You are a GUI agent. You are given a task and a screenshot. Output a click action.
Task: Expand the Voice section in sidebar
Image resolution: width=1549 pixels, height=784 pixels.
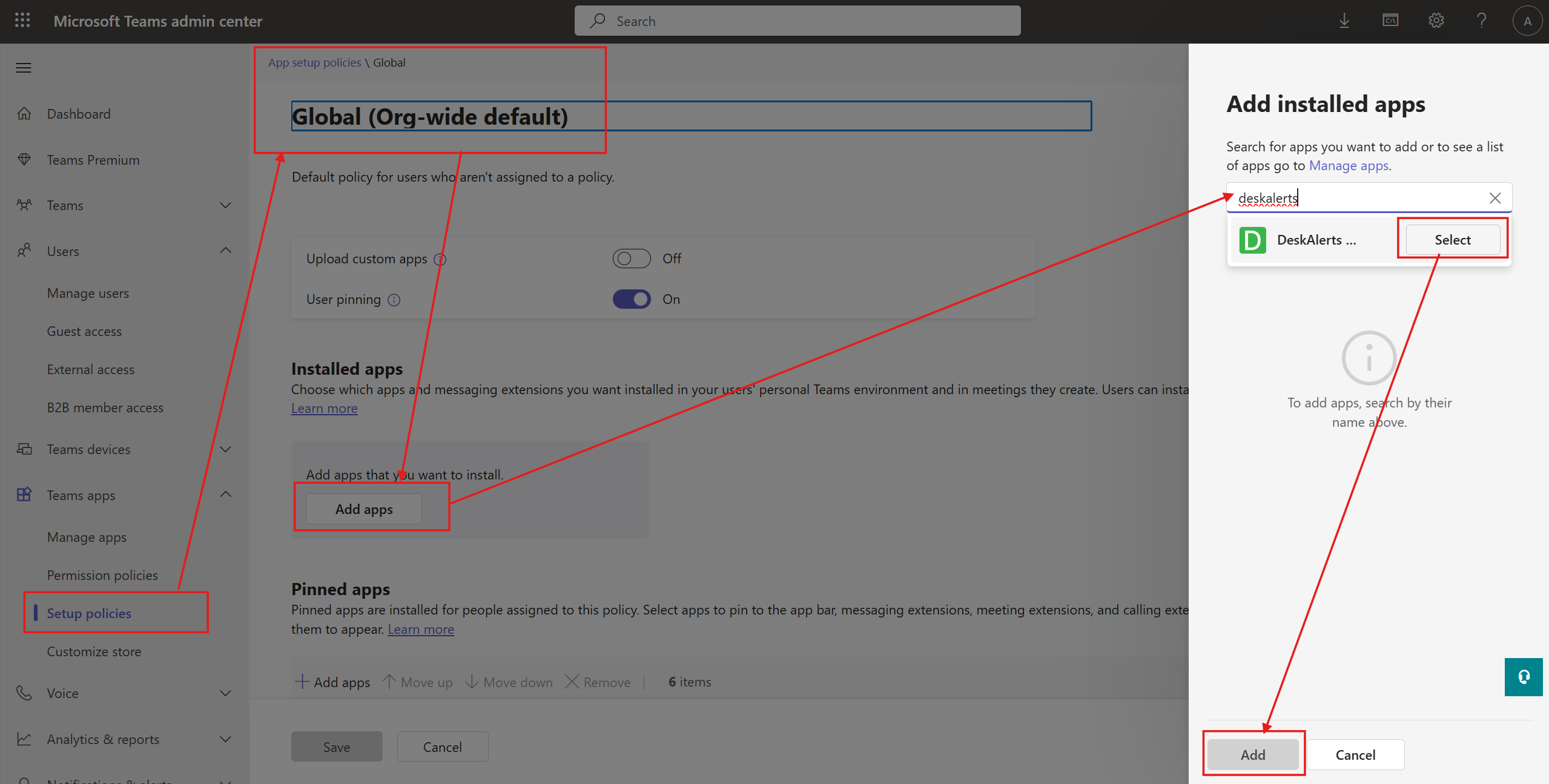(x=225, y=693)
